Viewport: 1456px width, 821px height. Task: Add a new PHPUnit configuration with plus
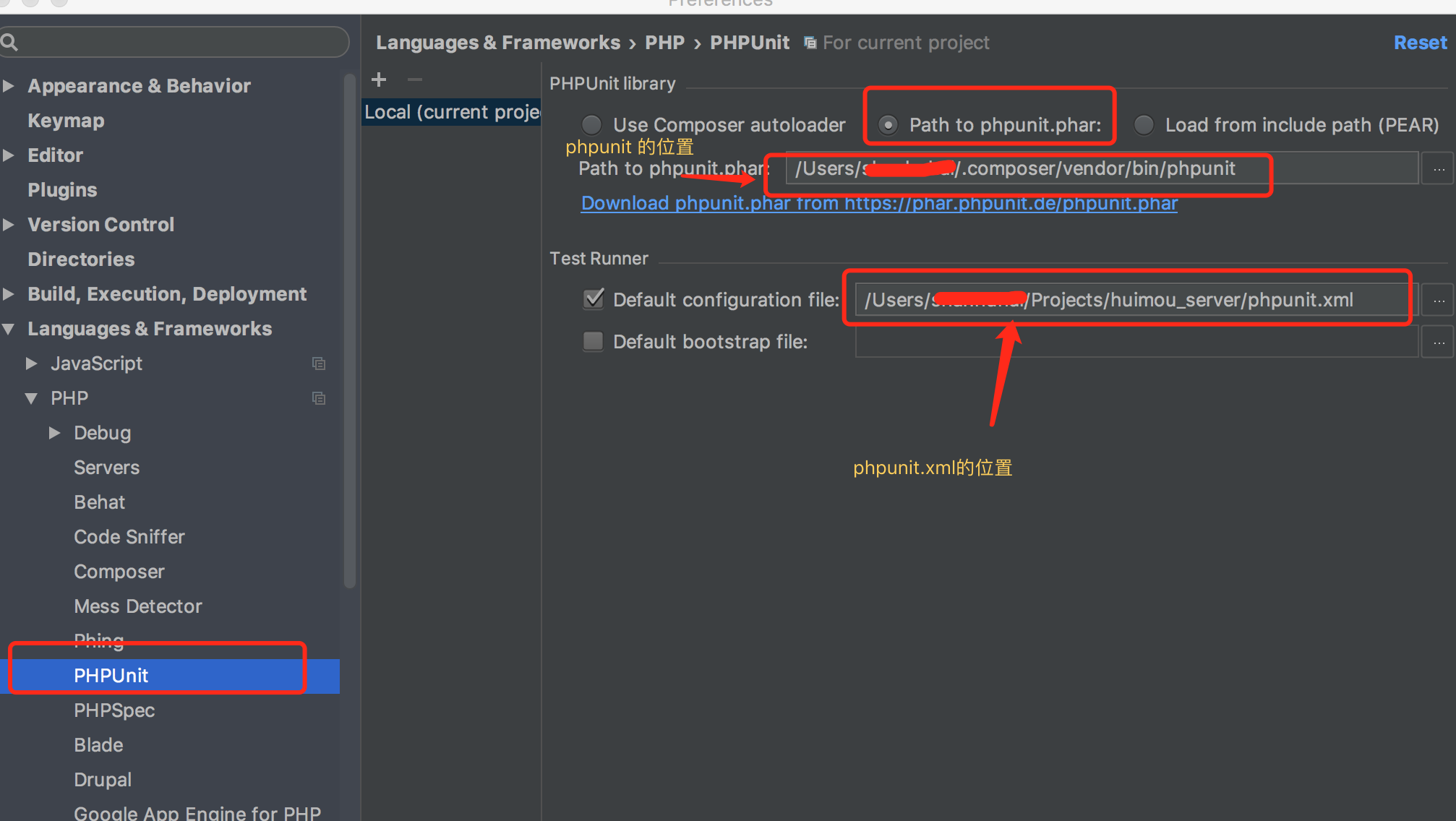379,79
